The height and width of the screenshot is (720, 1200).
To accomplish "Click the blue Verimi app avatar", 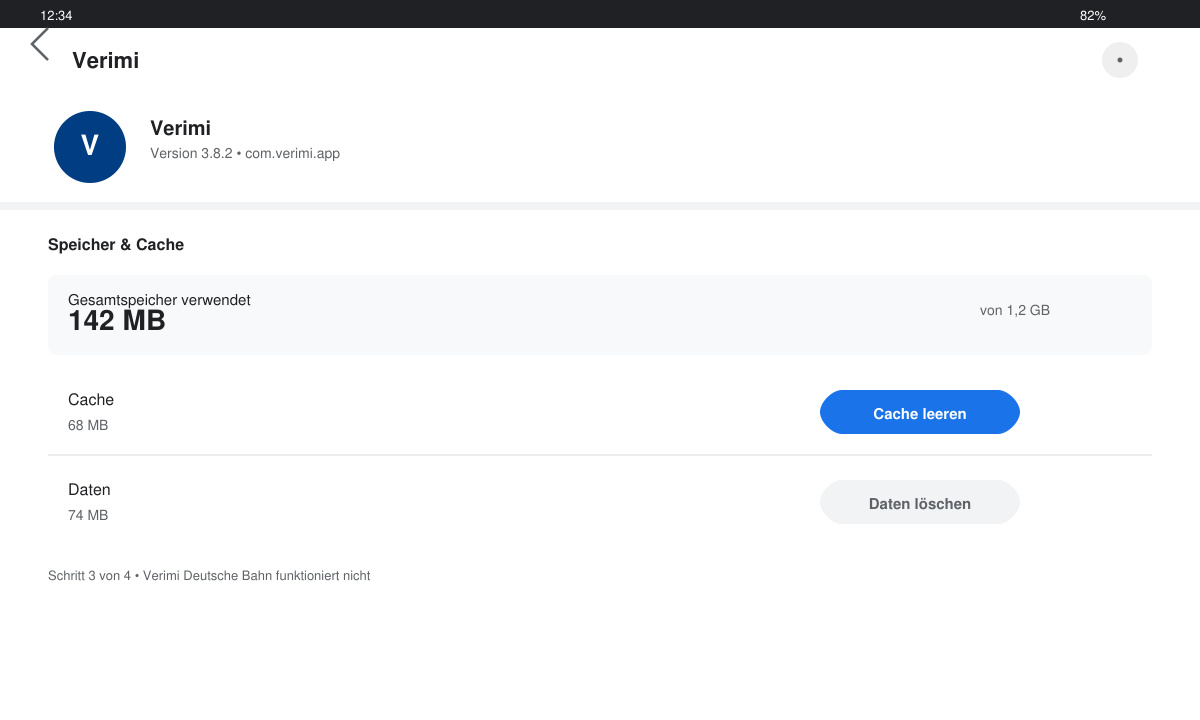I will point(90,147).
